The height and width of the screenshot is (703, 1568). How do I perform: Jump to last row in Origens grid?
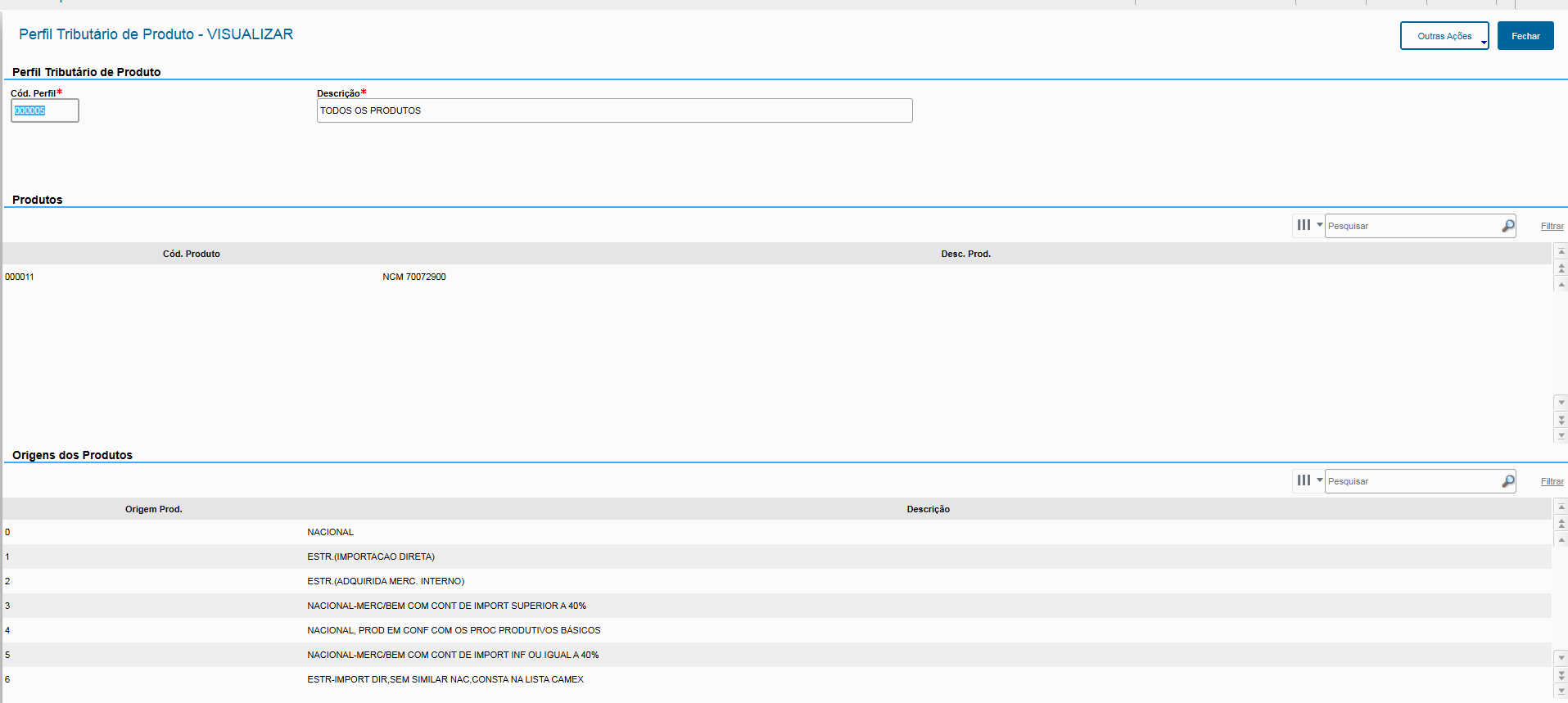point(1561,691)
